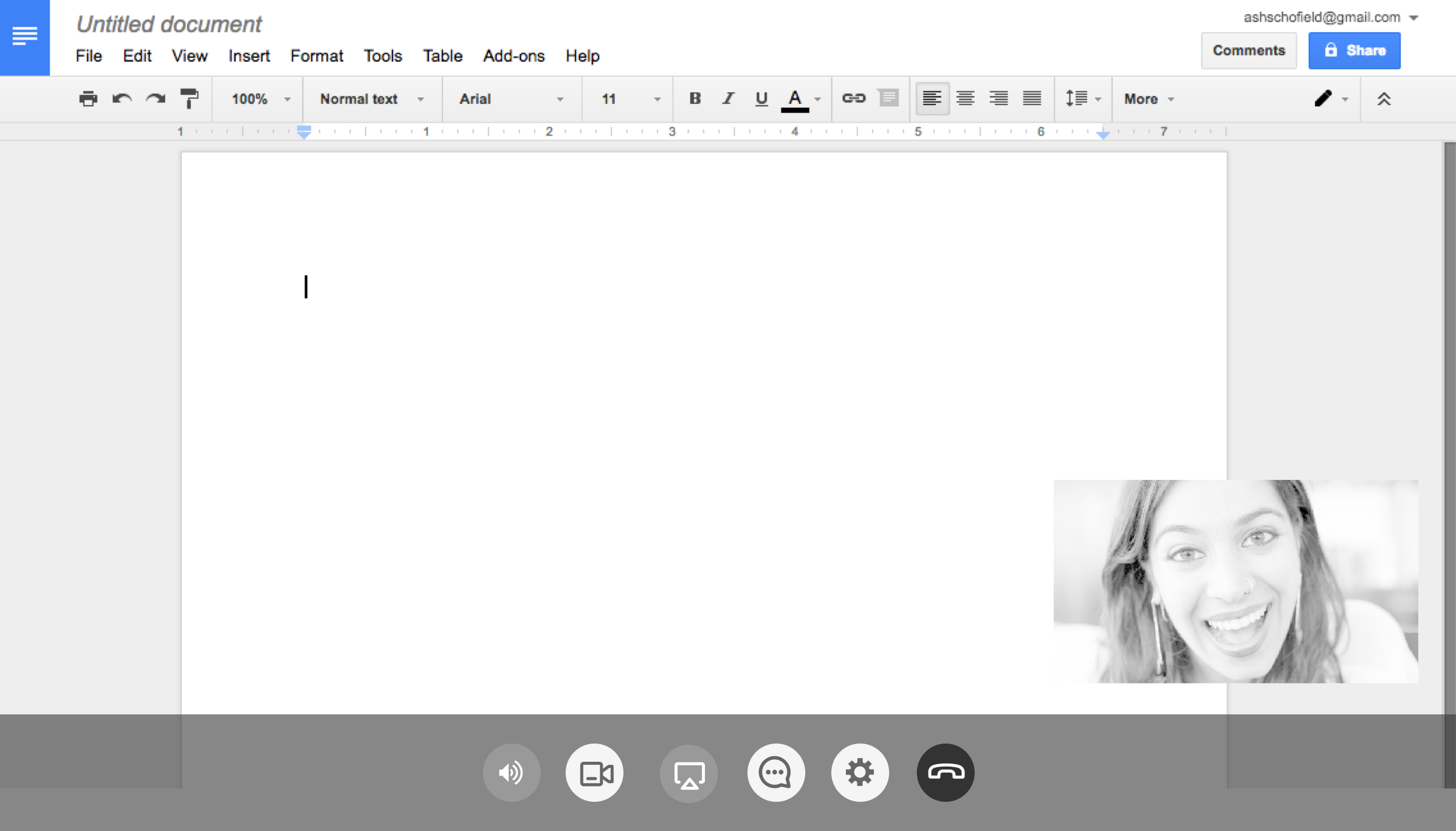Screen dimensions: 1456x831
Task: Open the Tools menu
Action: click(x=383, y=56)
